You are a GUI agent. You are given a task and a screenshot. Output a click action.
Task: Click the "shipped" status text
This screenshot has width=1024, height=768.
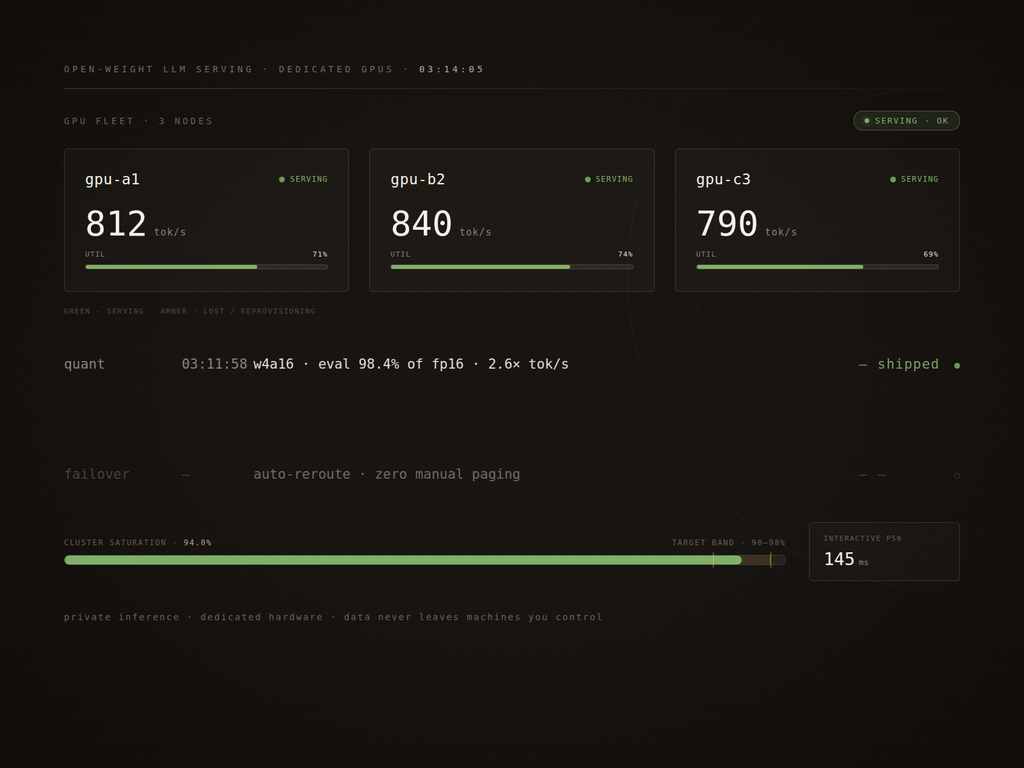pyautogui.click(x=908, y=364)
